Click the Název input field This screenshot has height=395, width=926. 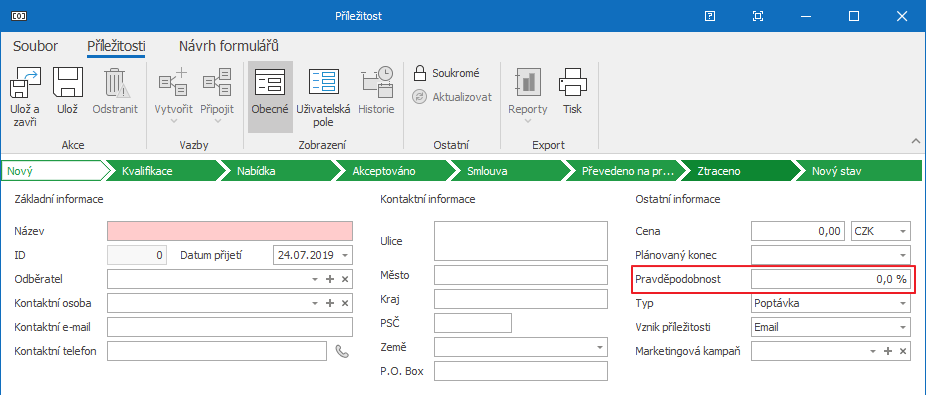click(x=230, y=231)
